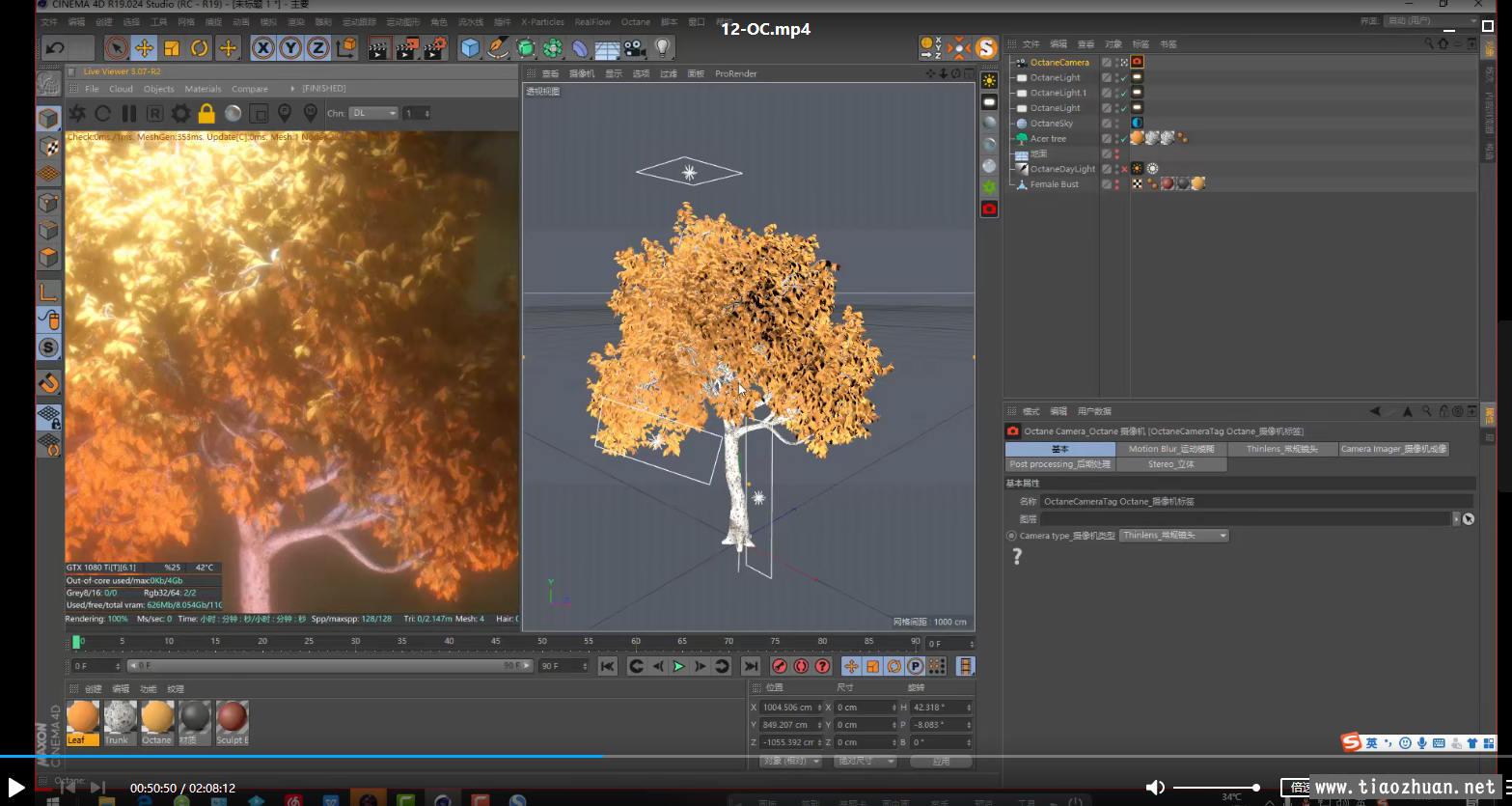Select Female Bust object

1054,183
